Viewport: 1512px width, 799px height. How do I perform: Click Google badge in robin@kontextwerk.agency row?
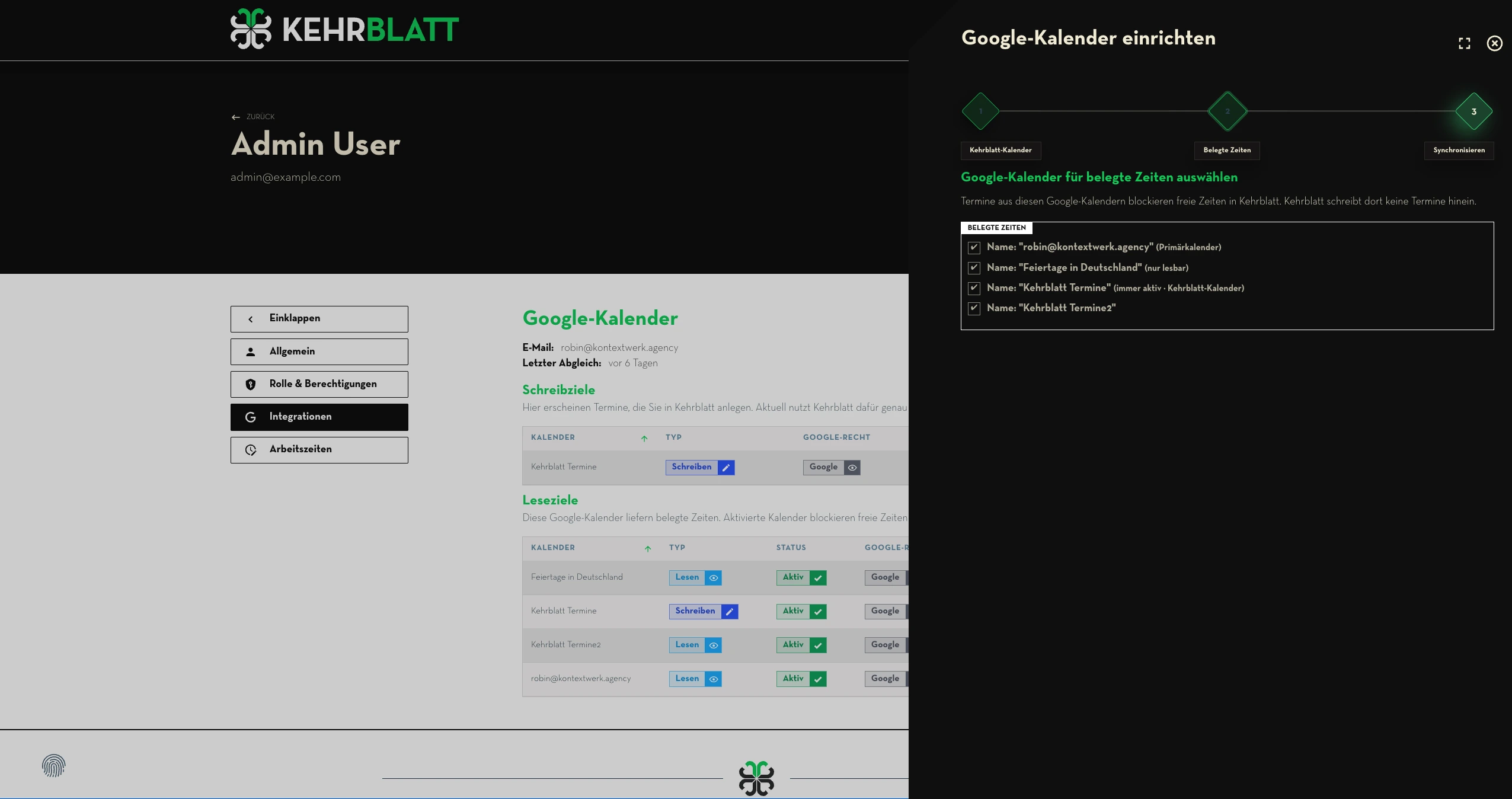(x=886, y=679)
